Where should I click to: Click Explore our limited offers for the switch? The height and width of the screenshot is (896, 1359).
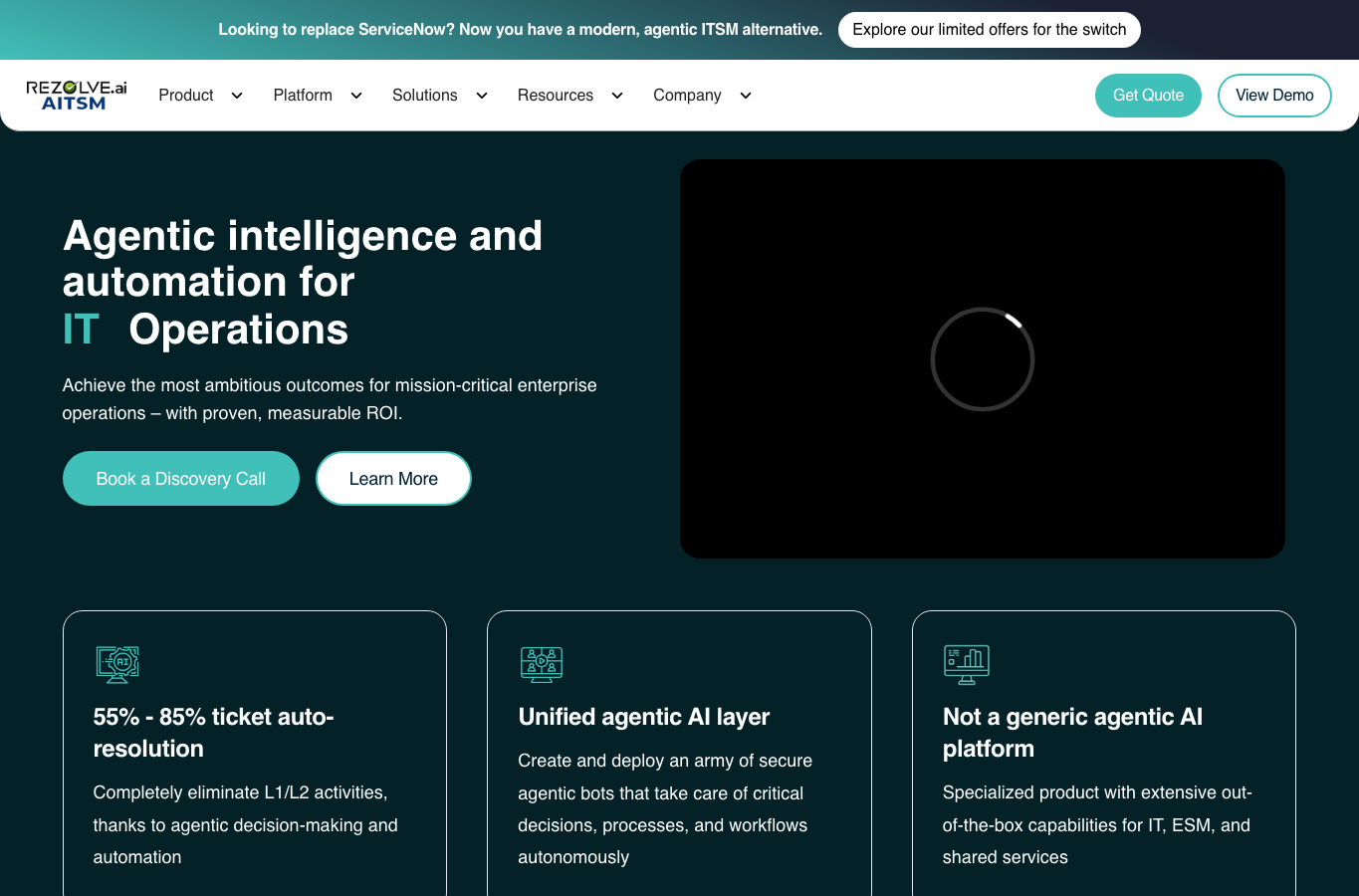pos(990,30)
